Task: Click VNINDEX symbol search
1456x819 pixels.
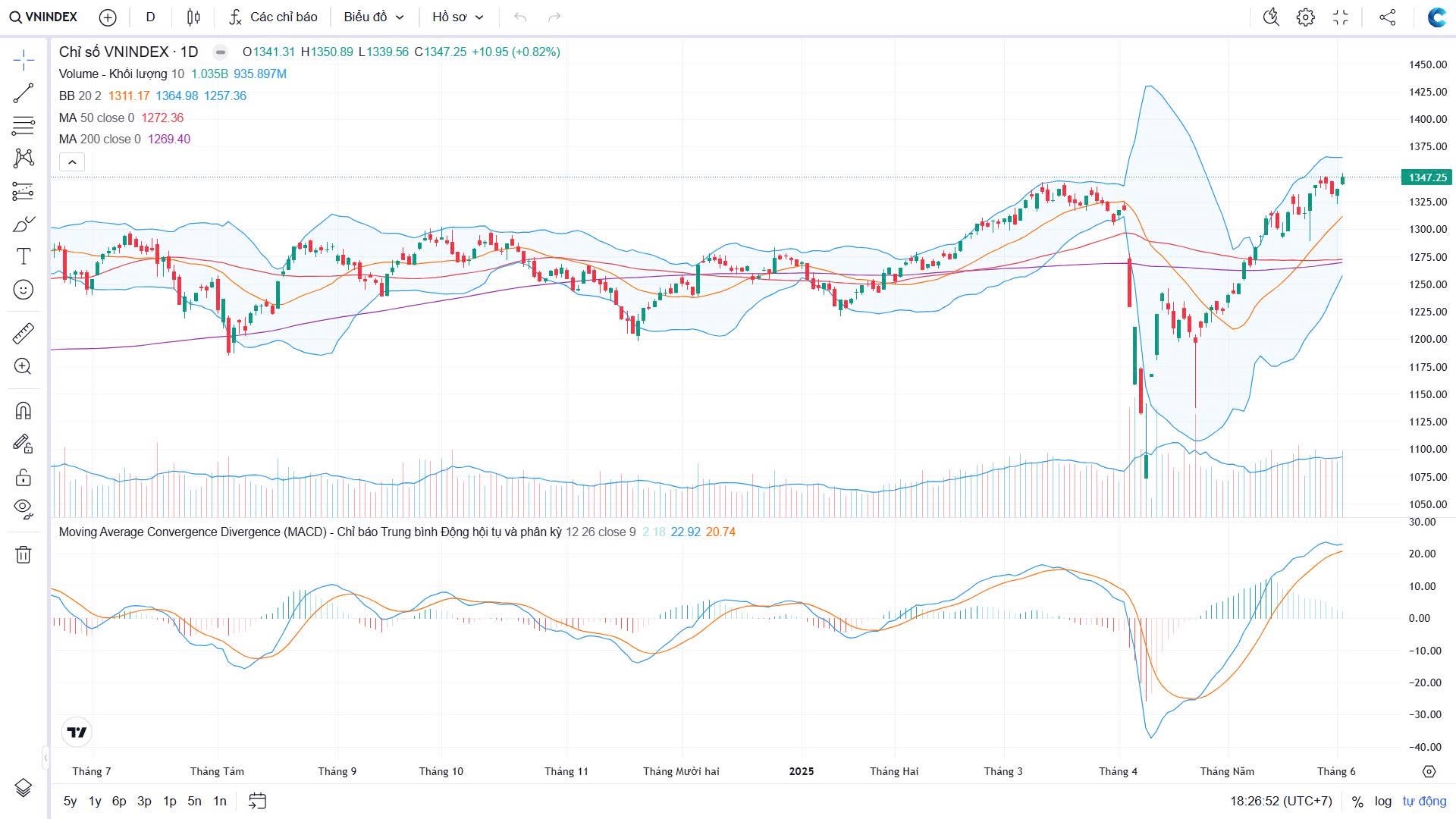Action: [x=44, y=17]
